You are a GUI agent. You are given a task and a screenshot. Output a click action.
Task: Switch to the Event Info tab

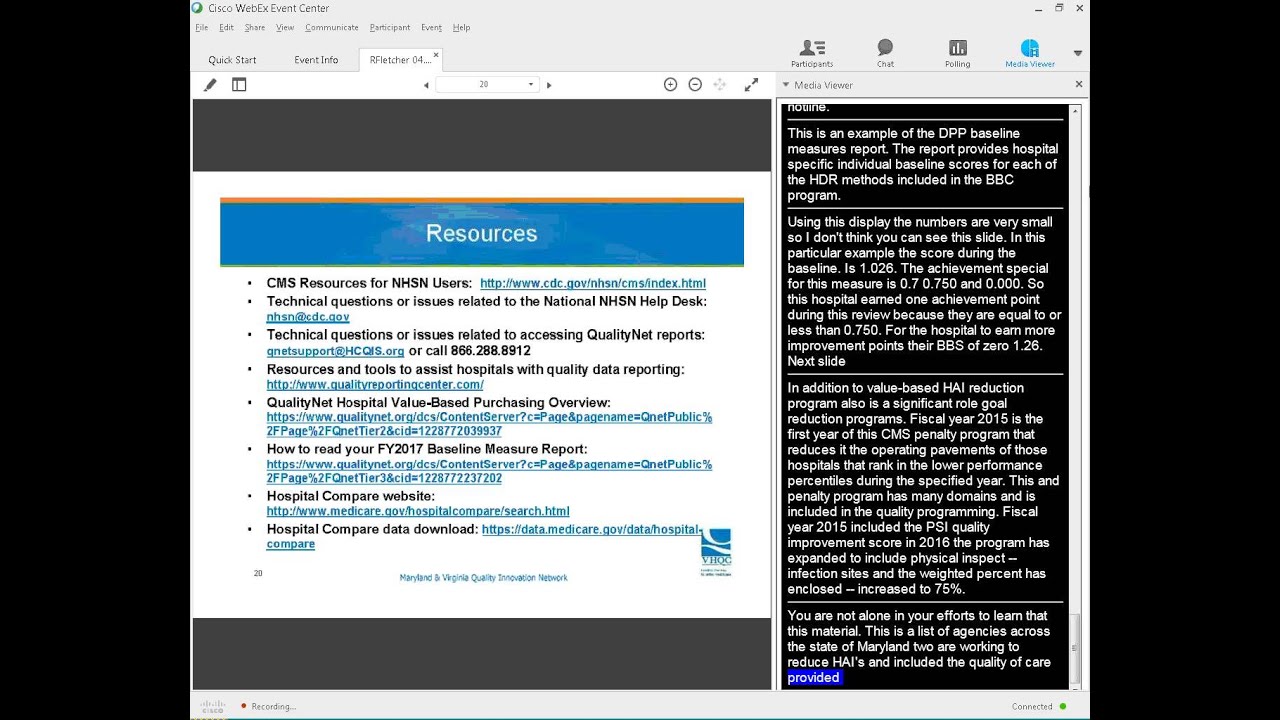coord(316,60)
